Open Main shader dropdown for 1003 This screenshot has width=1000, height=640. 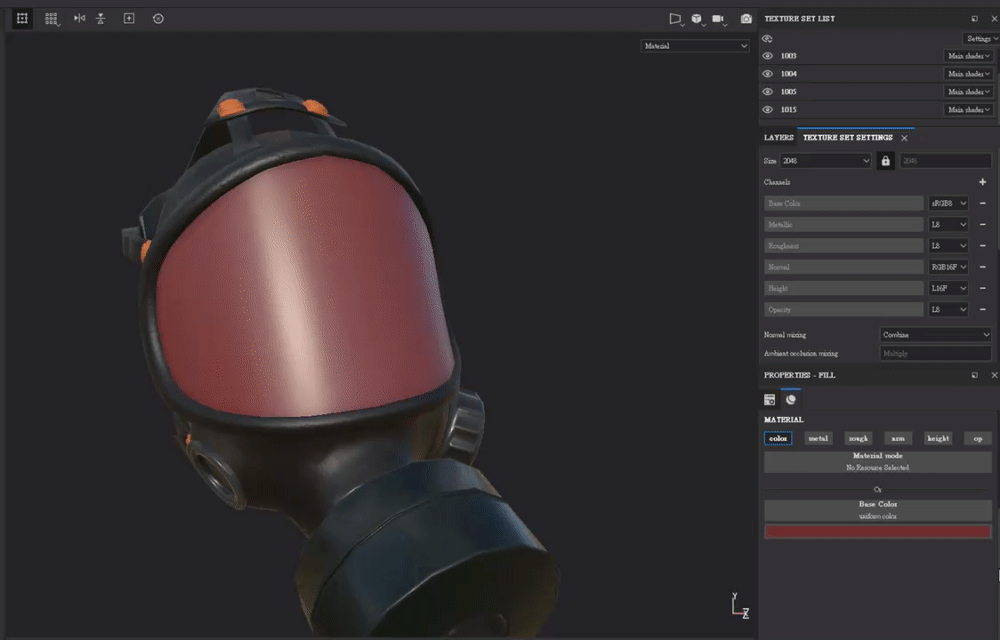coord(968,56)
